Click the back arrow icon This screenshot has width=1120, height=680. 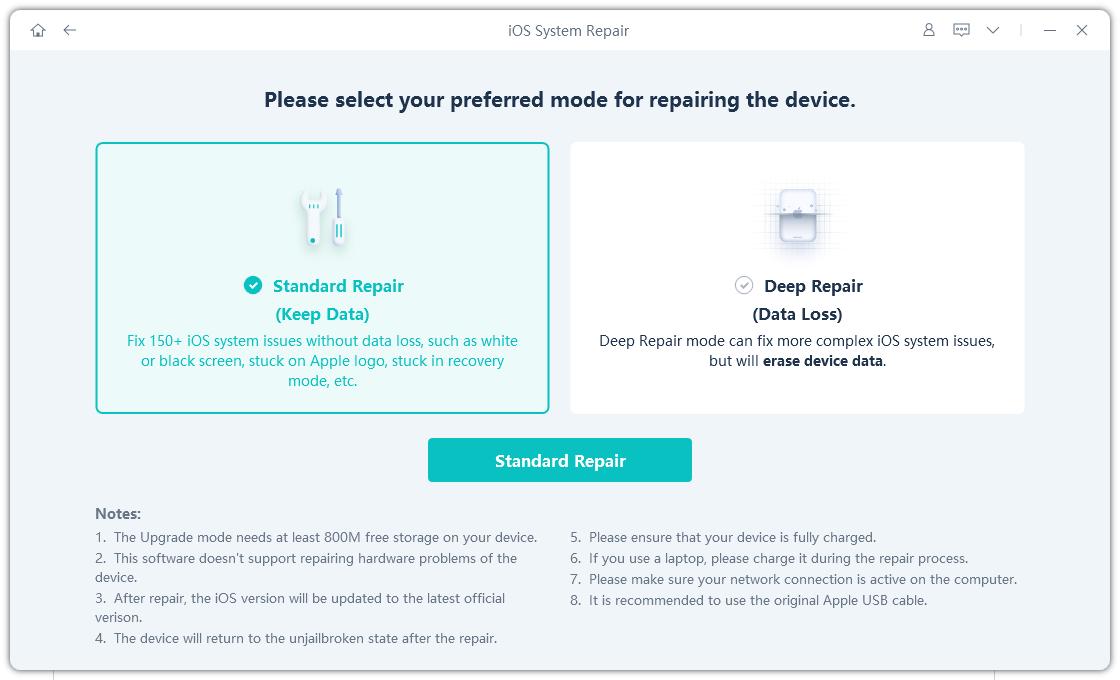pyautogui.click(x=69, y=30)
